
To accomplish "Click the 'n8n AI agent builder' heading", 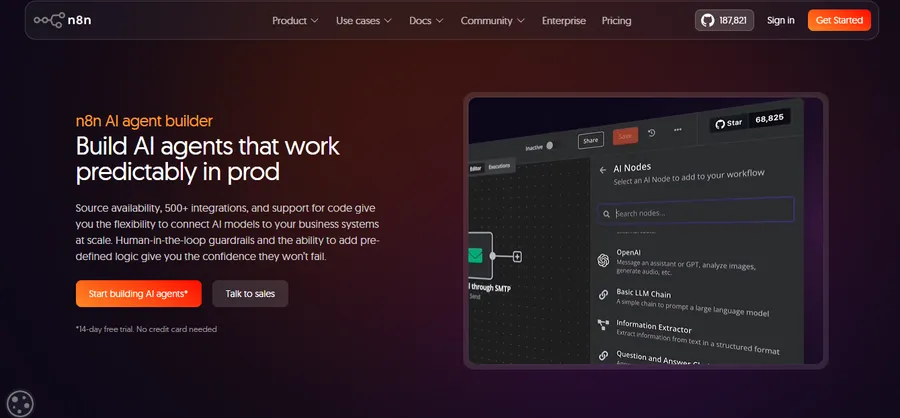I will point(144,121).
